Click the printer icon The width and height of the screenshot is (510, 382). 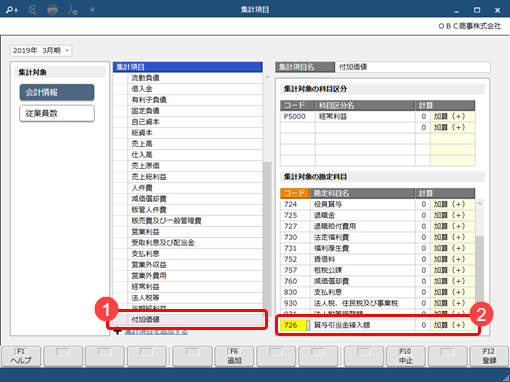[52, 10]
